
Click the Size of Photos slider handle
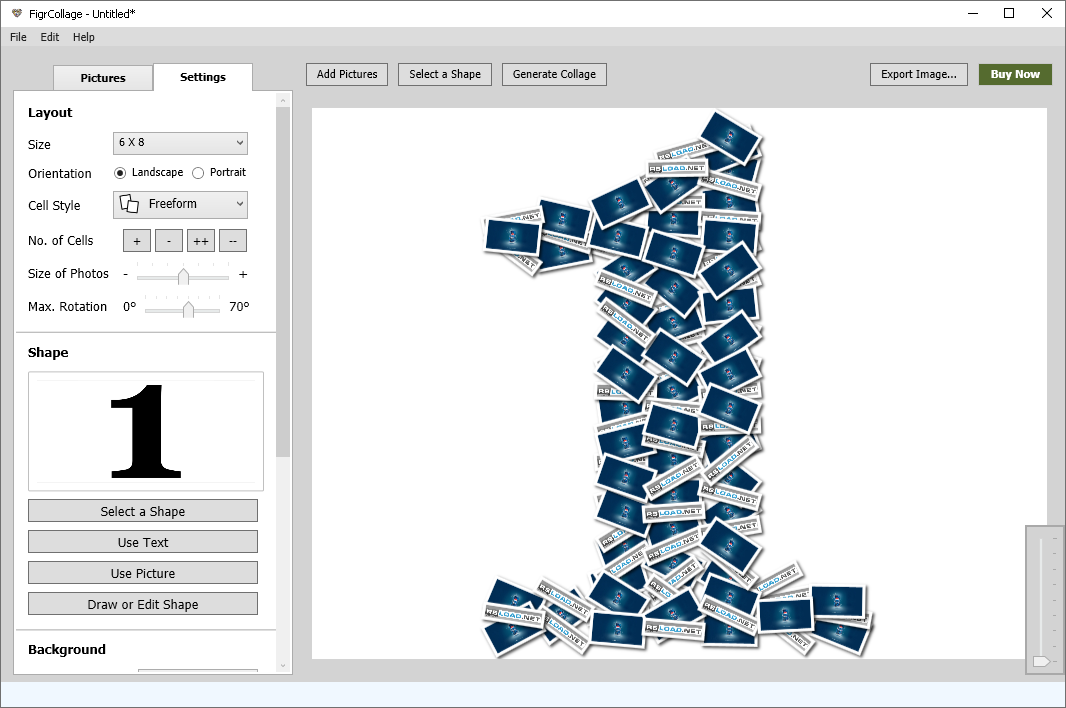[183, 276]
